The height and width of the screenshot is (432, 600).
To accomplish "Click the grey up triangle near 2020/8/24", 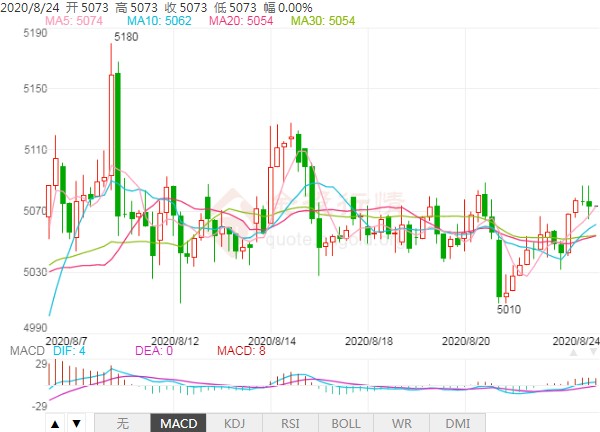I will [x=574, y=352].
